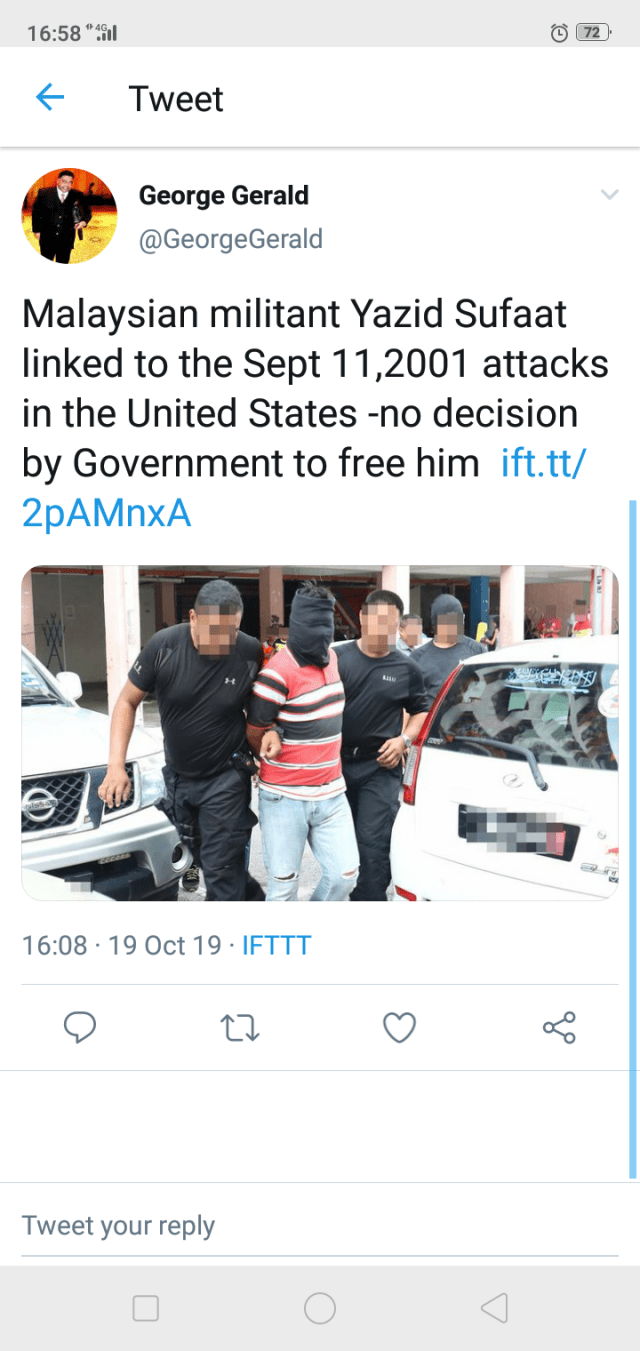Tap the retweet icon
This screenshot has height=1351, width=640.
[x=240, y=1028]
